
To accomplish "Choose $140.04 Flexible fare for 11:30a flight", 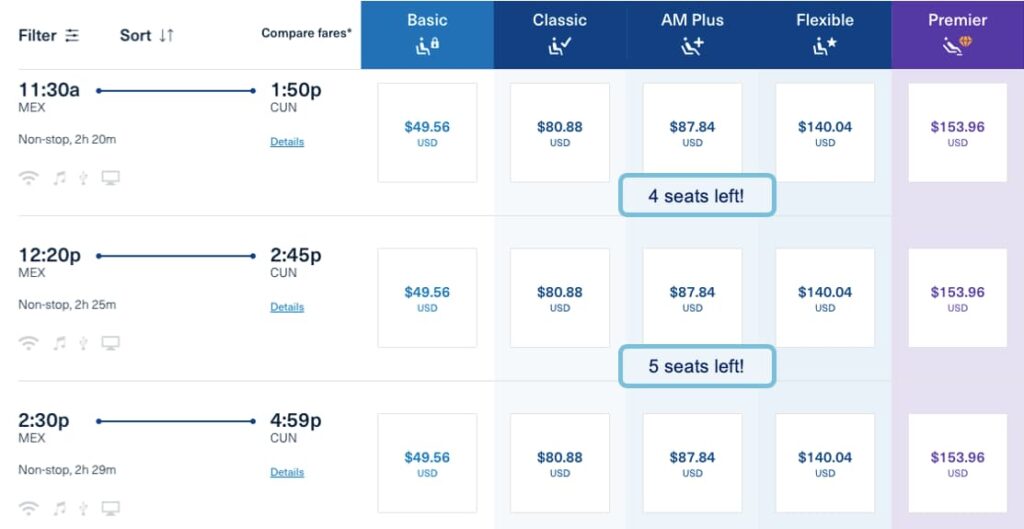I will pyautogui.click(x=825, y=133).
